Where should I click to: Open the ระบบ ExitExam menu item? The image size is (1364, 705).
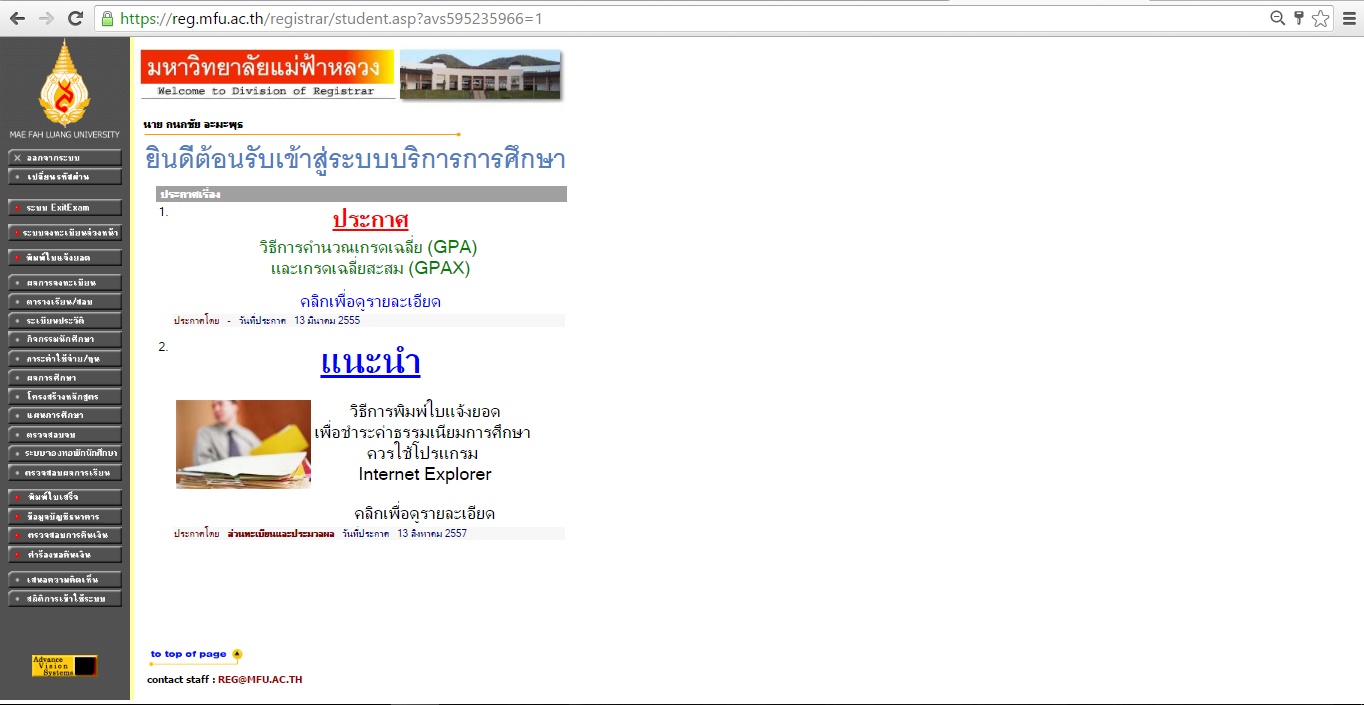[x=66, y=207]
